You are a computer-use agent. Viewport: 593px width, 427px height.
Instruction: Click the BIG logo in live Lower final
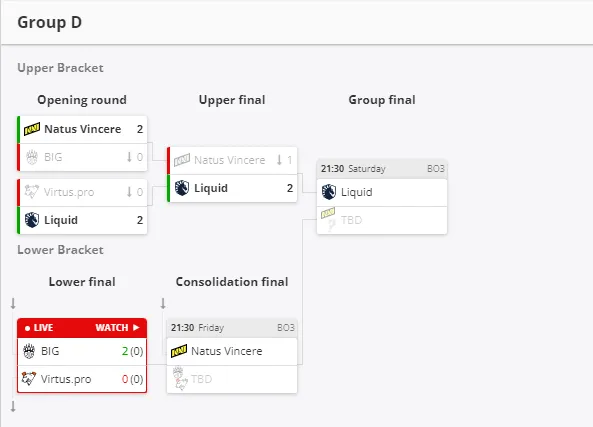coord(29,351)
